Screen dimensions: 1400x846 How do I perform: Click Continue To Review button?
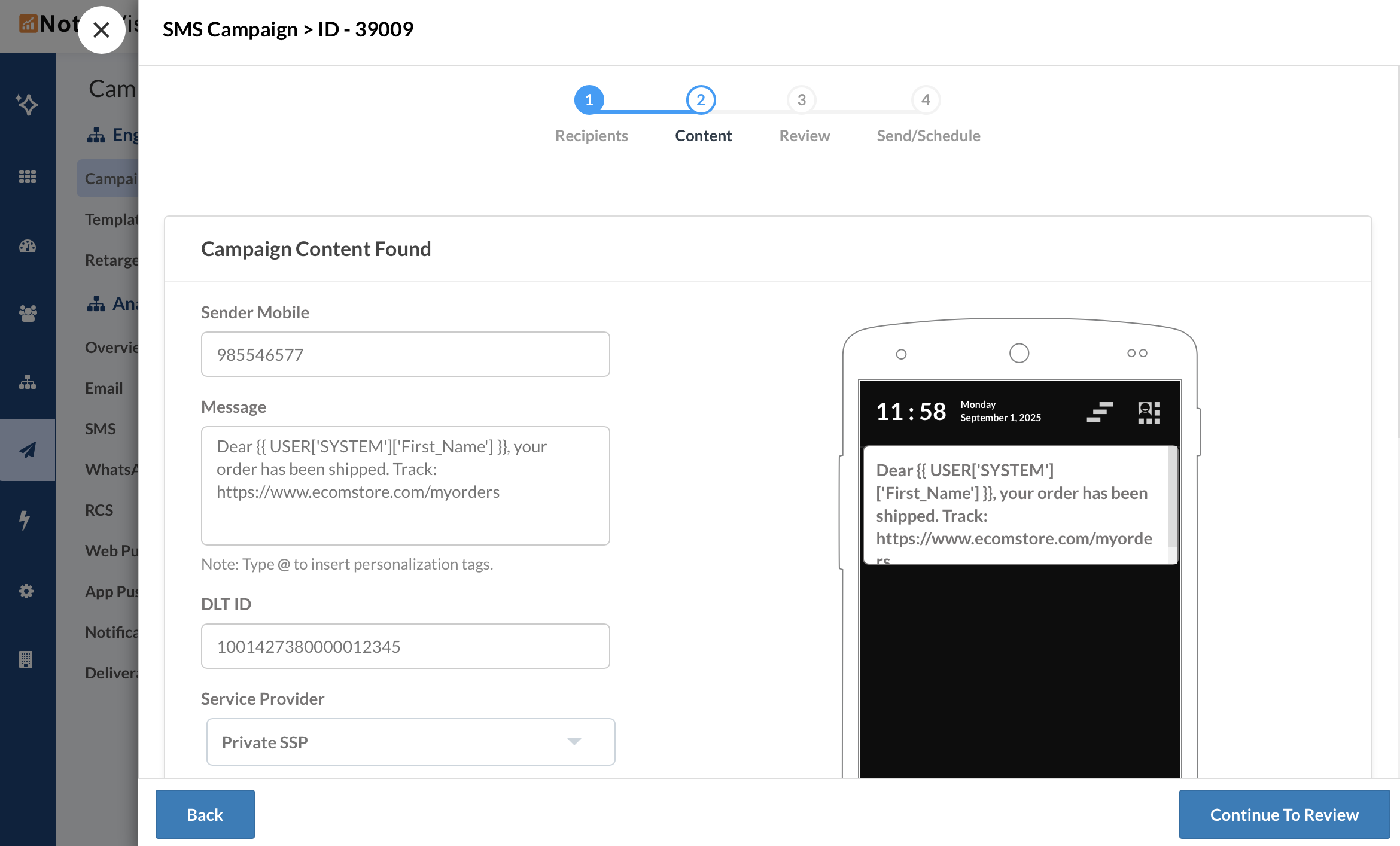click(x=1284, y=814)
